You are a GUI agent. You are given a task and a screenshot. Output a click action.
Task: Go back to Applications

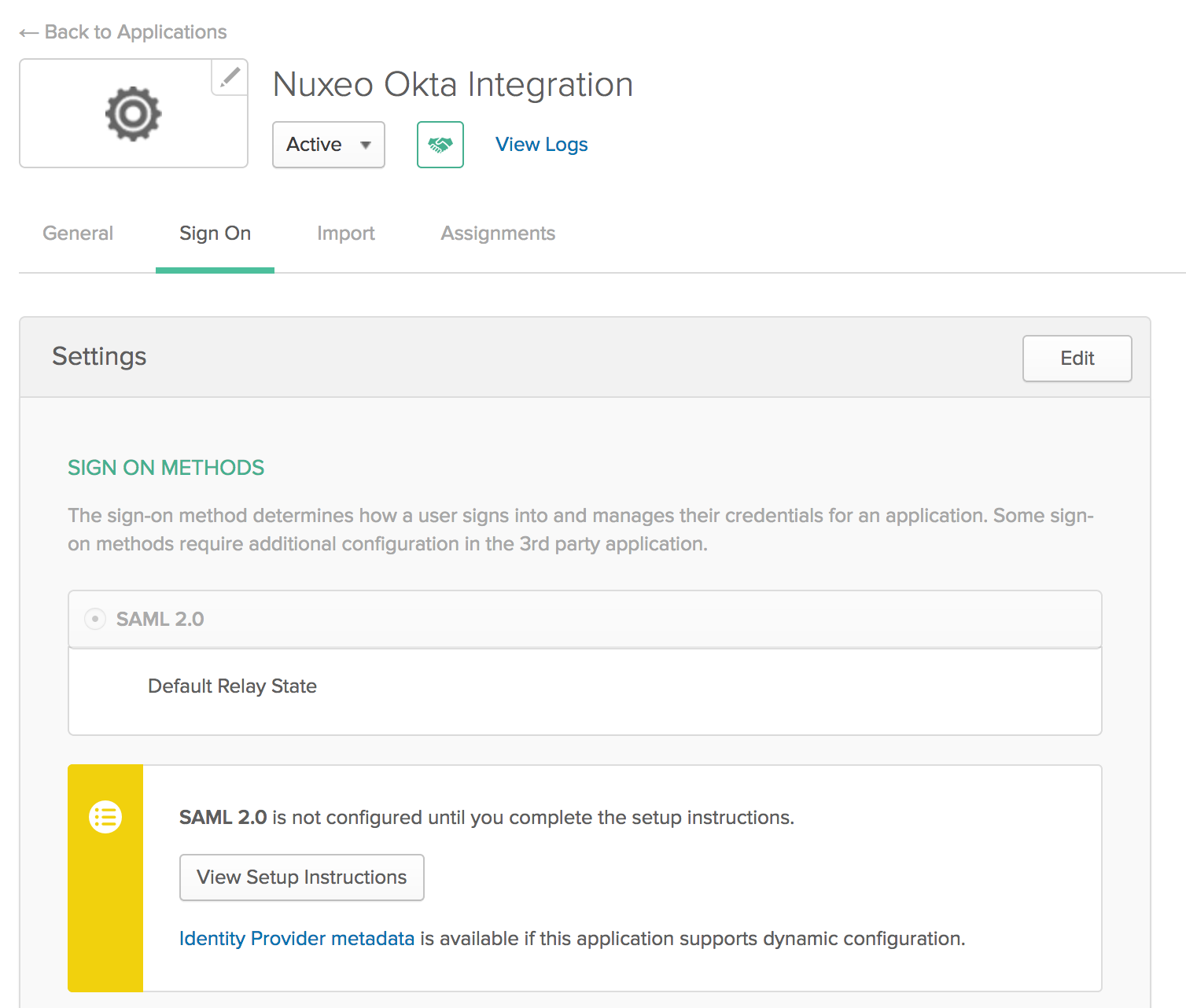[x=123, y=32]
